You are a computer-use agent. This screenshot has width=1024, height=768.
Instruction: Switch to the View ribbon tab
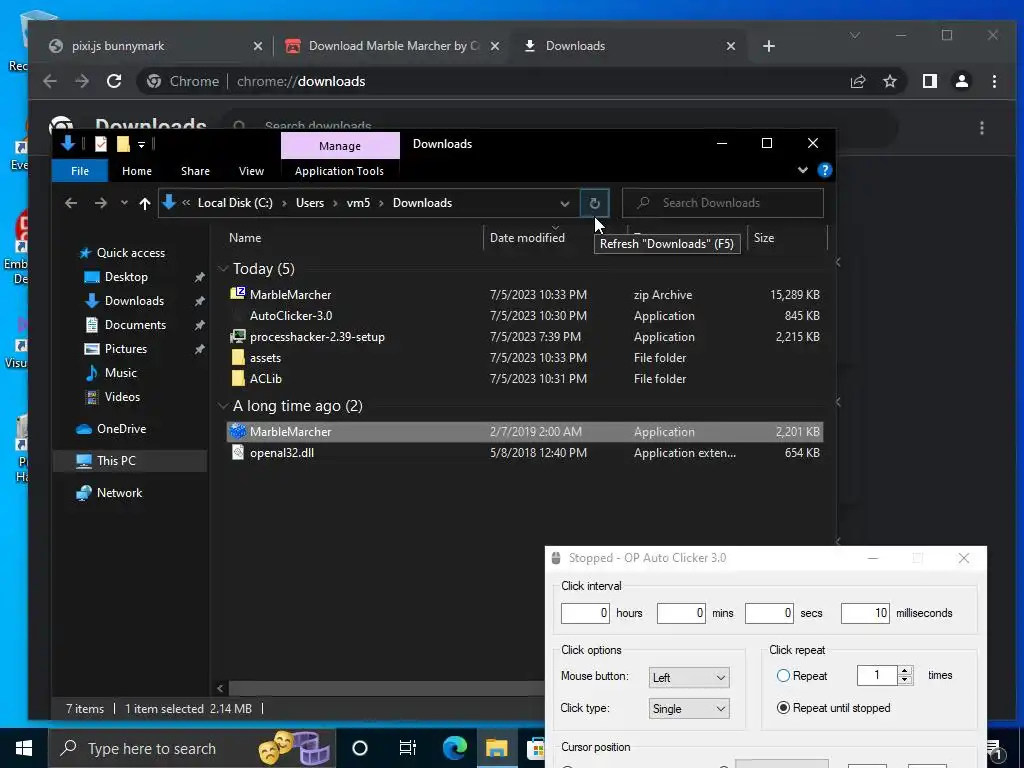[x=251, y=171]
